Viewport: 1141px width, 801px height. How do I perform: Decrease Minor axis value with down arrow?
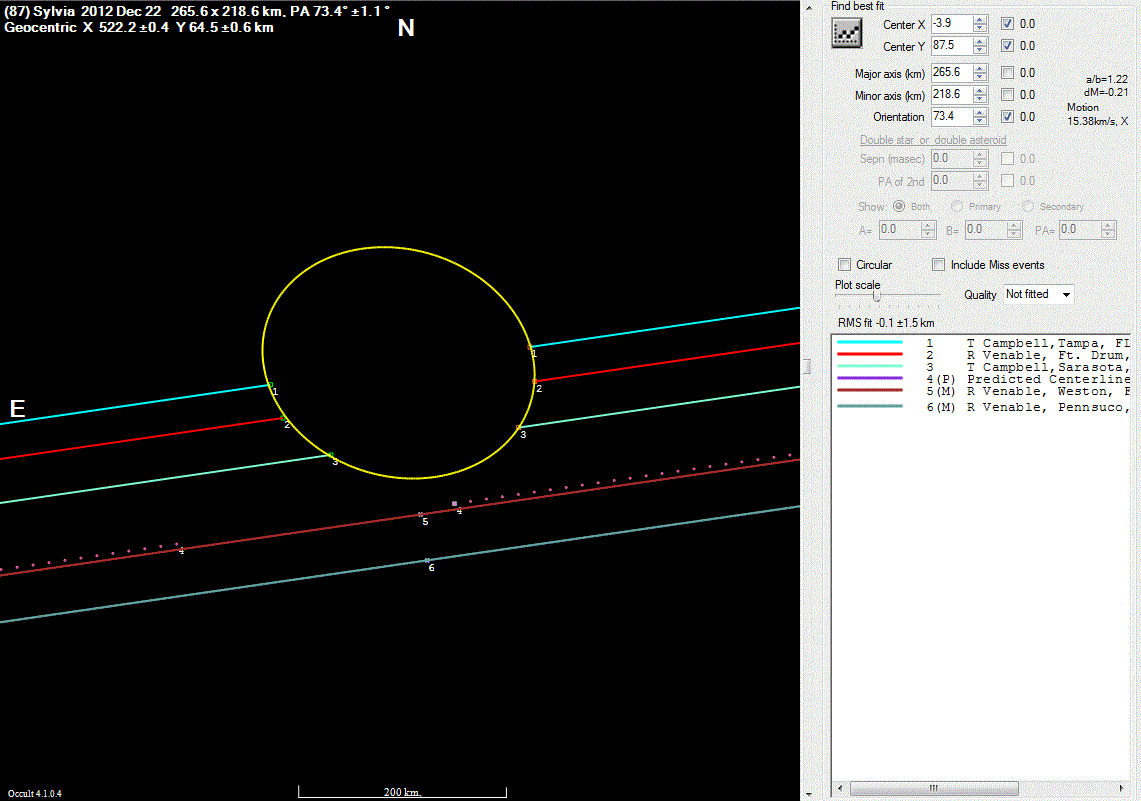click(x=980, y=99)
